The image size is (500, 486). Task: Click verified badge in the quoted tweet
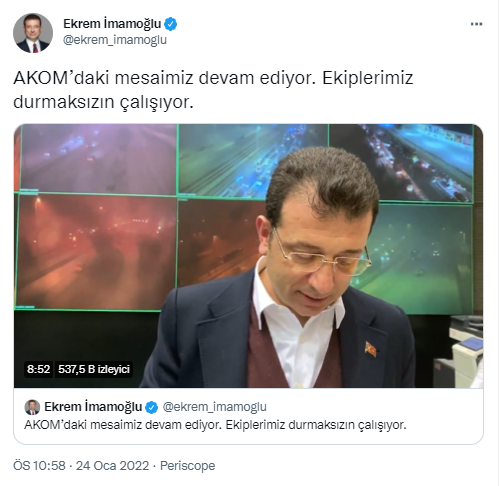coord(152,407)
